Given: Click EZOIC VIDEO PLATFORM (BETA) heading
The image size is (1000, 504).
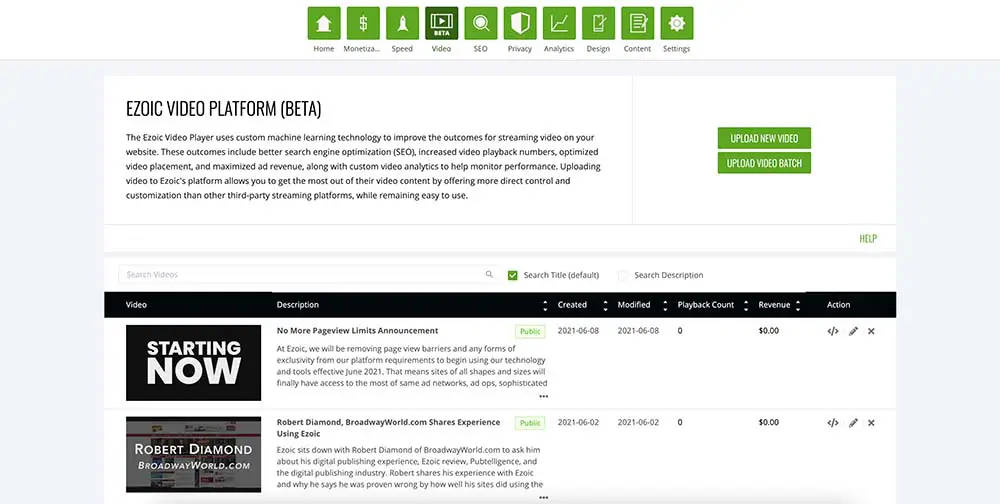Looking at the screenshot, I should point(223,109).
